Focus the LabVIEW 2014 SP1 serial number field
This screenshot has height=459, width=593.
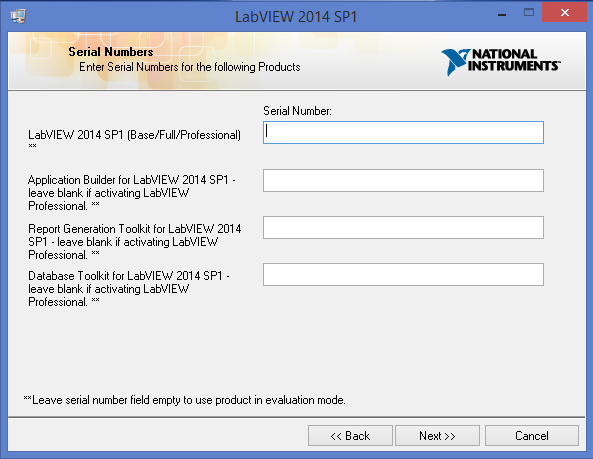tap(403, 132)
